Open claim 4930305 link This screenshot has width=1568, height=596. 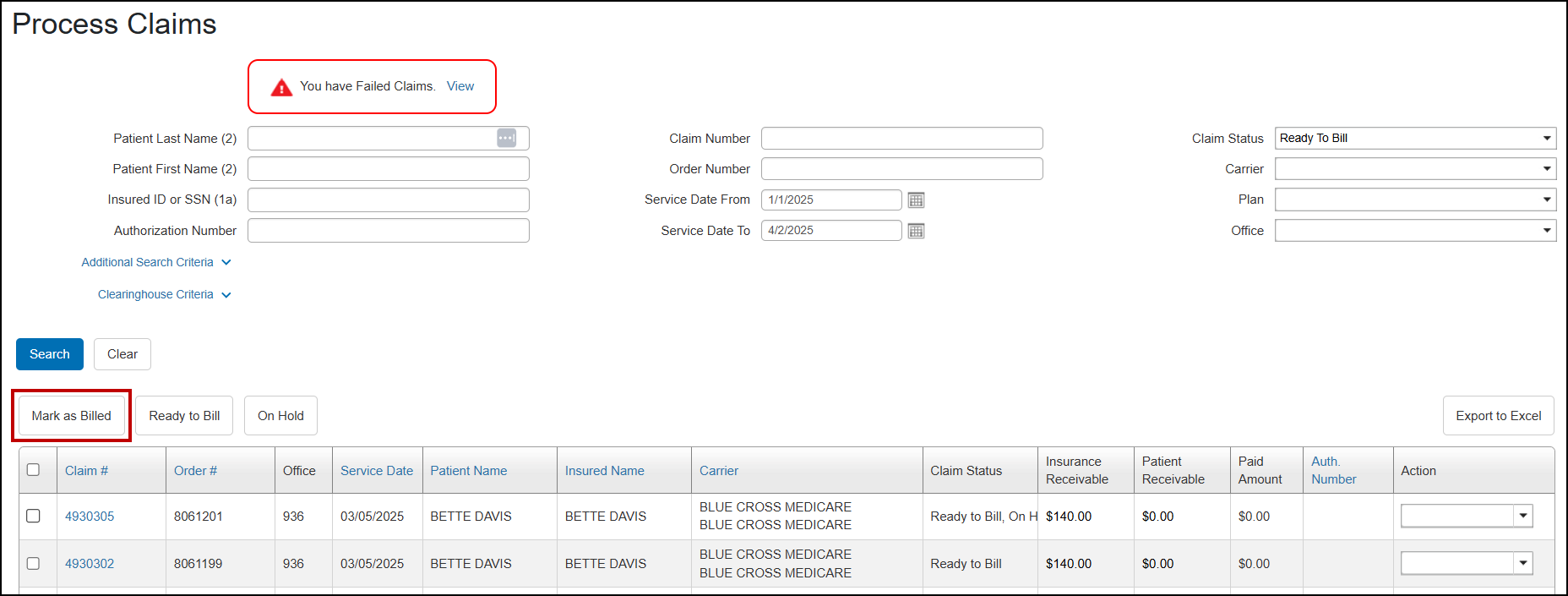click(x=90, y=517)
